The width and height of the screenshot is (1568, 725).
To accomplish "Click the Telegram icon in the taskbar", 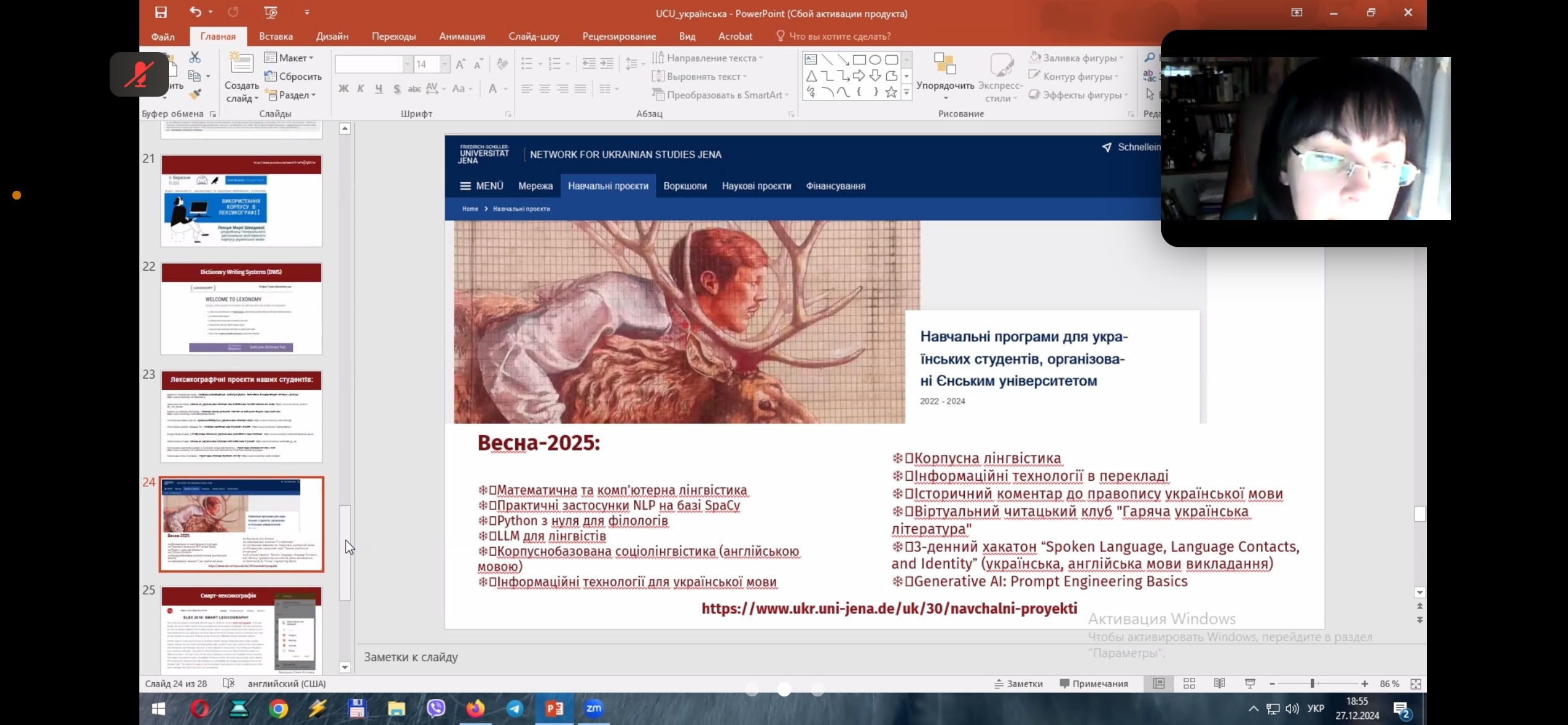I will [515, 708].
